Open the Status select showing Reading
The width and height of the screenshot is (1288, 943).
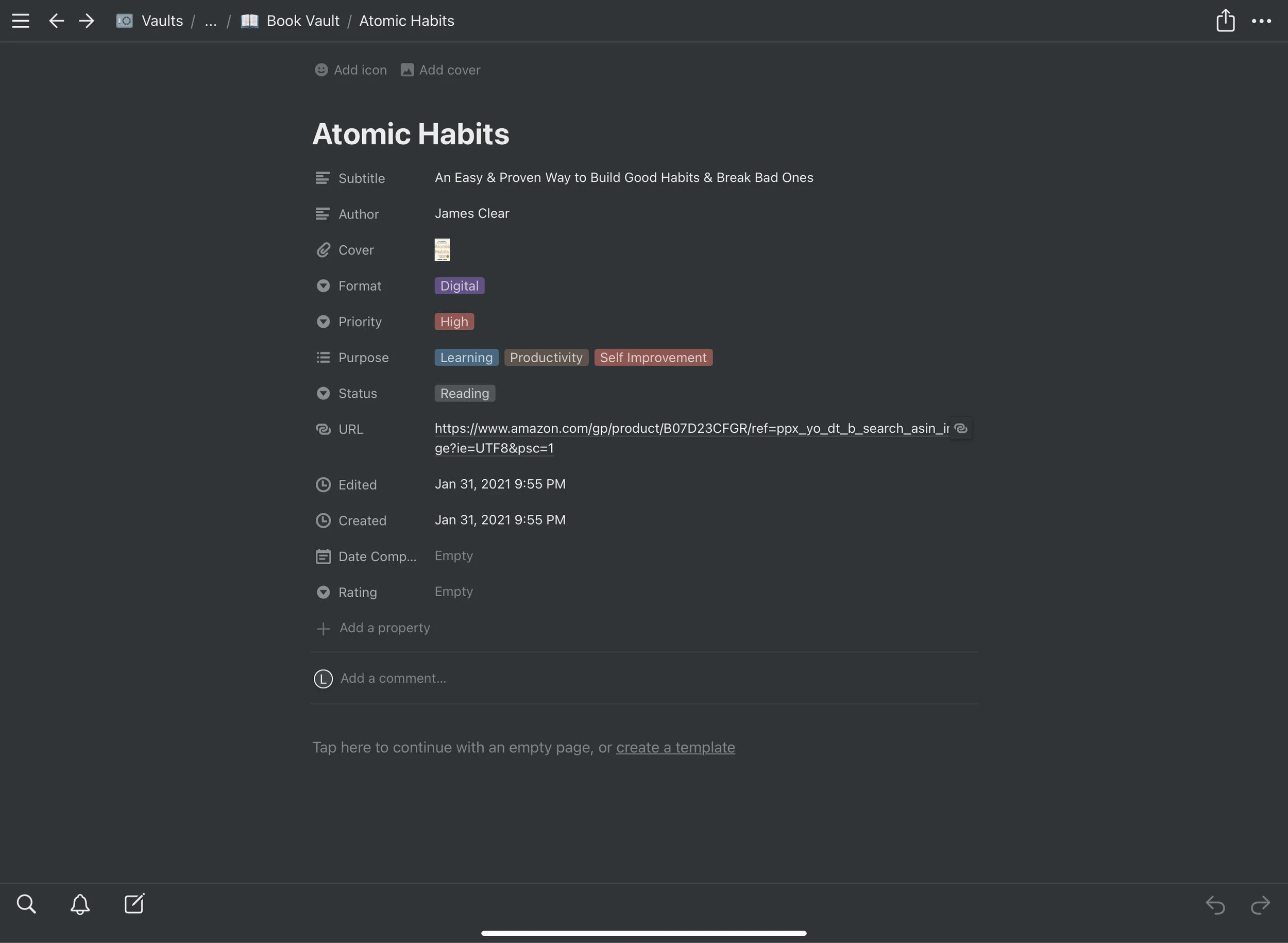(x=464, y=393)
